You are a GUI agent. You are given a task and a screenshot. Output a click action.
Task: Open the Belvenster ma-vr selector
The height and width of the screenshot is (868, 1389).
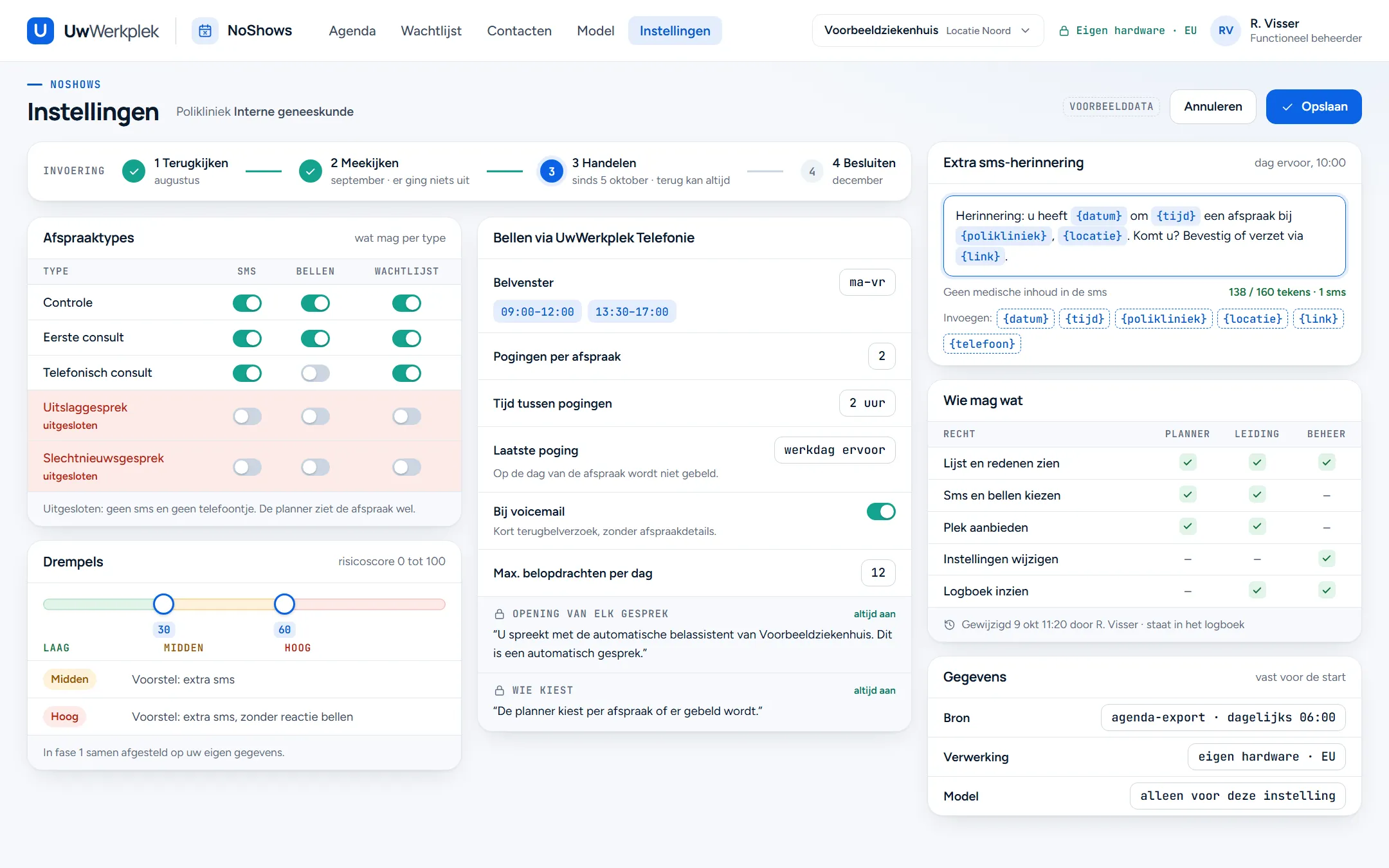[x=867, y=282]
